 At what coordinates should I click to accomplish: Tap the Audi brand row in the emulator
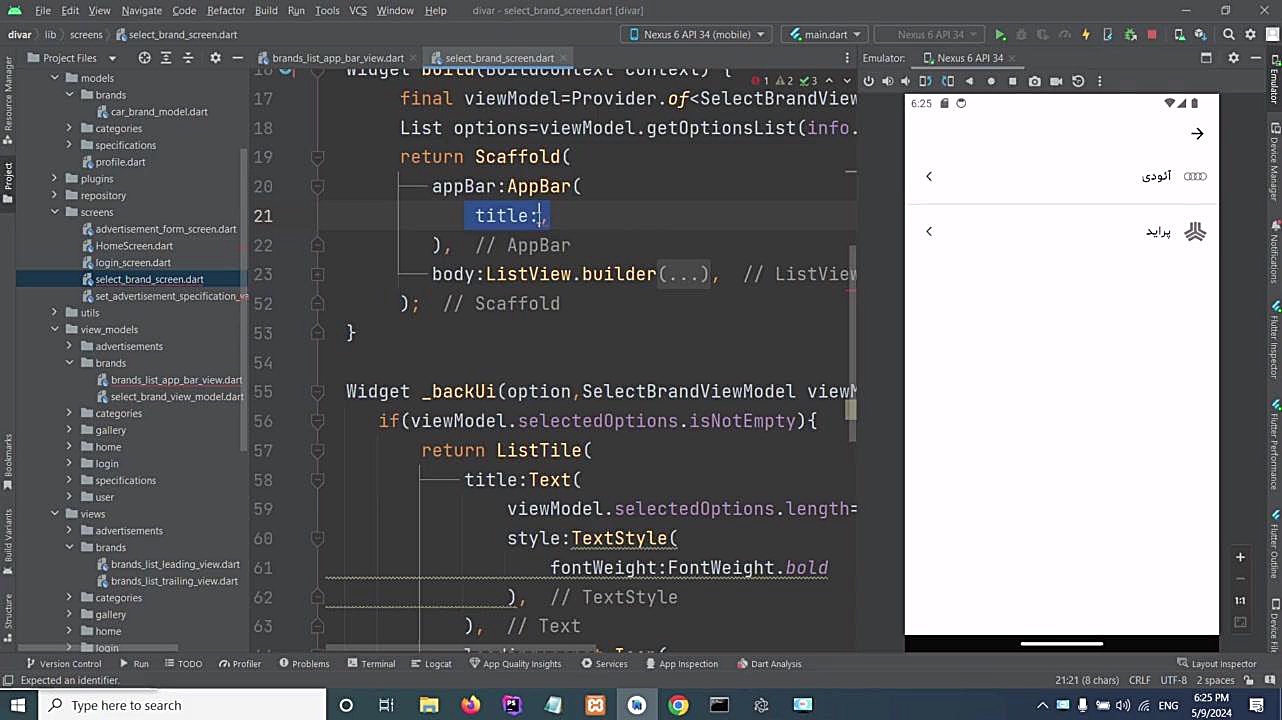pyautogui.click(x=1062, y=176)
